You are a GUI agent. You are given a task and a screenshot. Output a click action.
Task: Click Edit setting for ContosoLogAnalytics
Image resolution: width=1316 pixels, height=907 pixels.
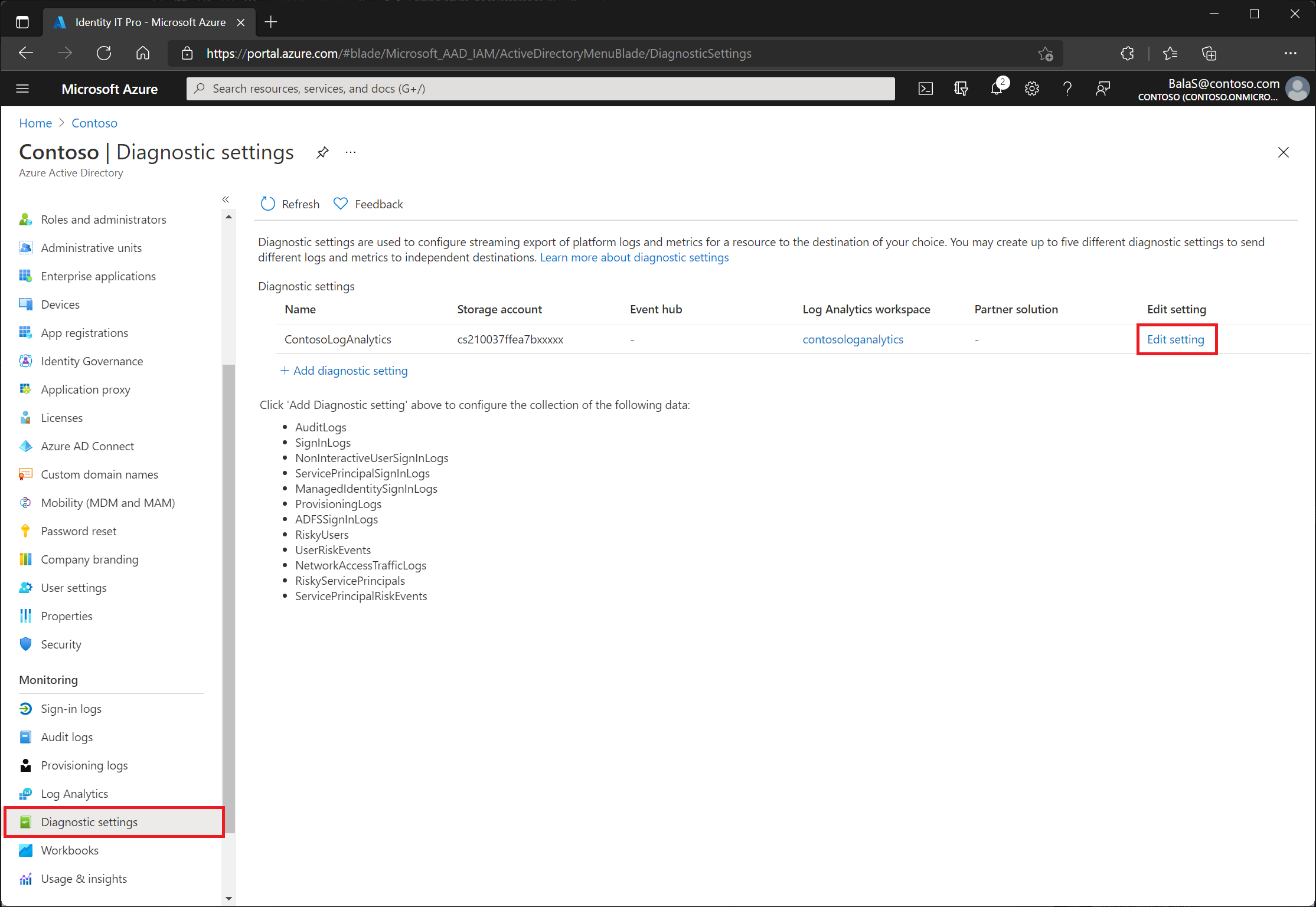coord(1175,339)
